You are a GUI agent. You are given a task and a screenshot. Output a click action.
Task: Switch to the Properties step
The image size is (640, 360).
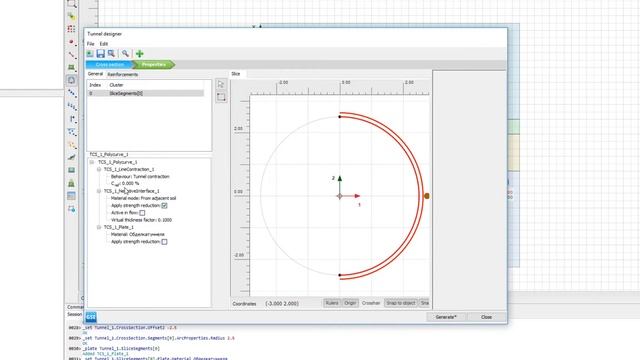pos(154,64)
